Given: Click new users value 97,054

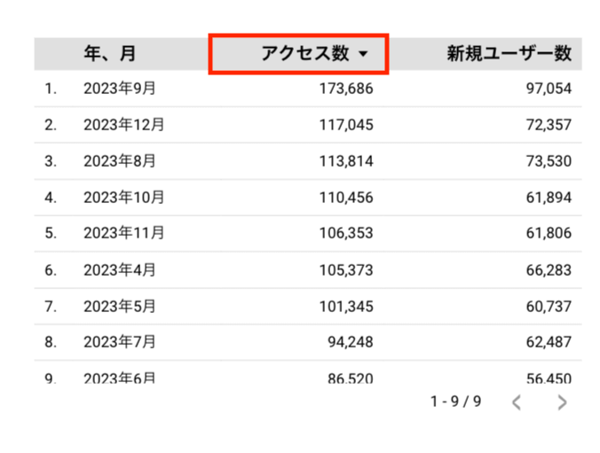Looking at the screenshot, I should click(x=549, y=89).
